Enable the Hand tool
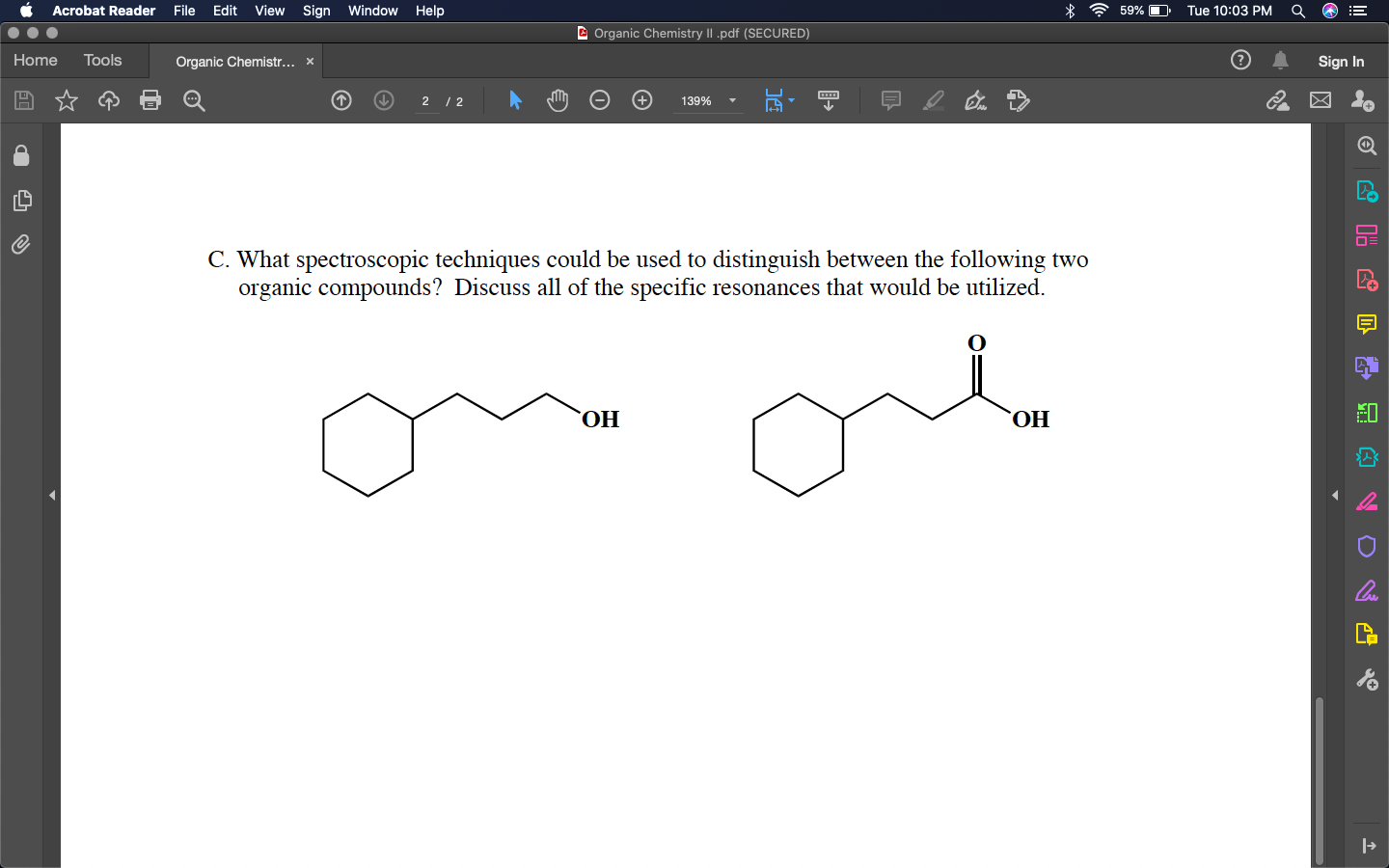Image resolution: width=1389 pixels, height=868 pixels. pyautogui.click(x=558, y=100)
